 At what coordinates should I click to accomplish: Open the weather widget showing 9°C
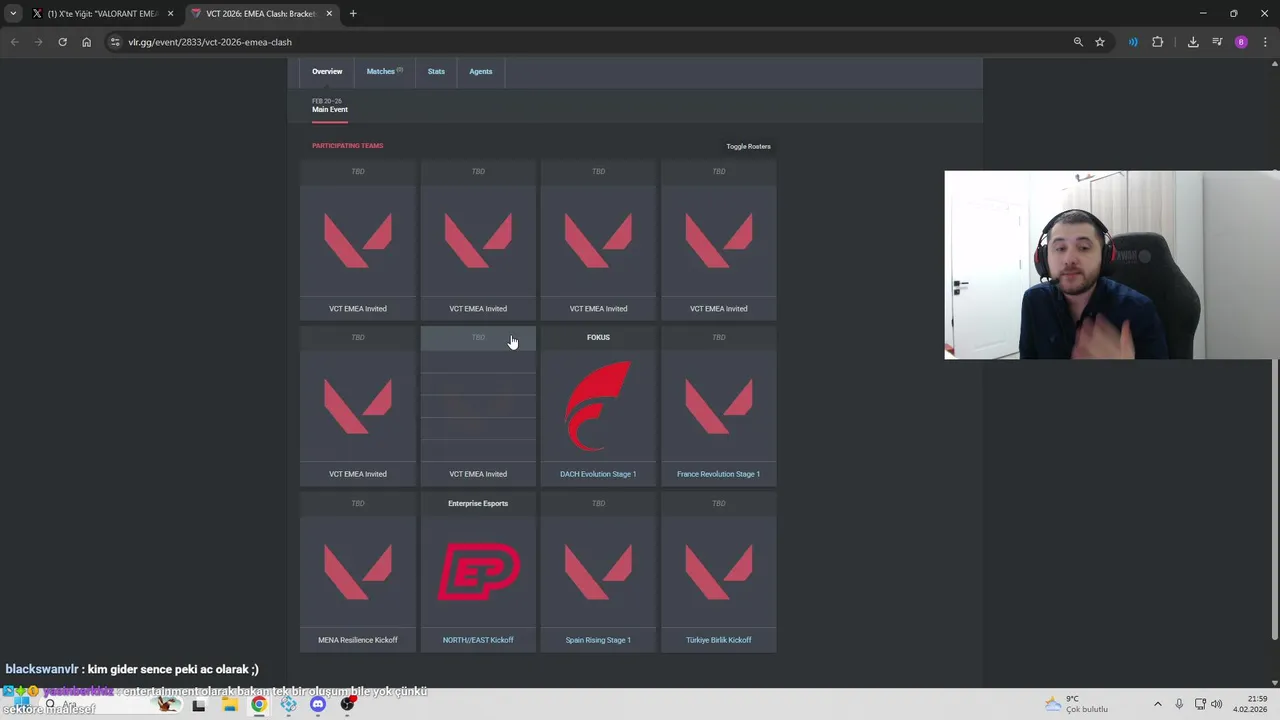[1077, 704]
